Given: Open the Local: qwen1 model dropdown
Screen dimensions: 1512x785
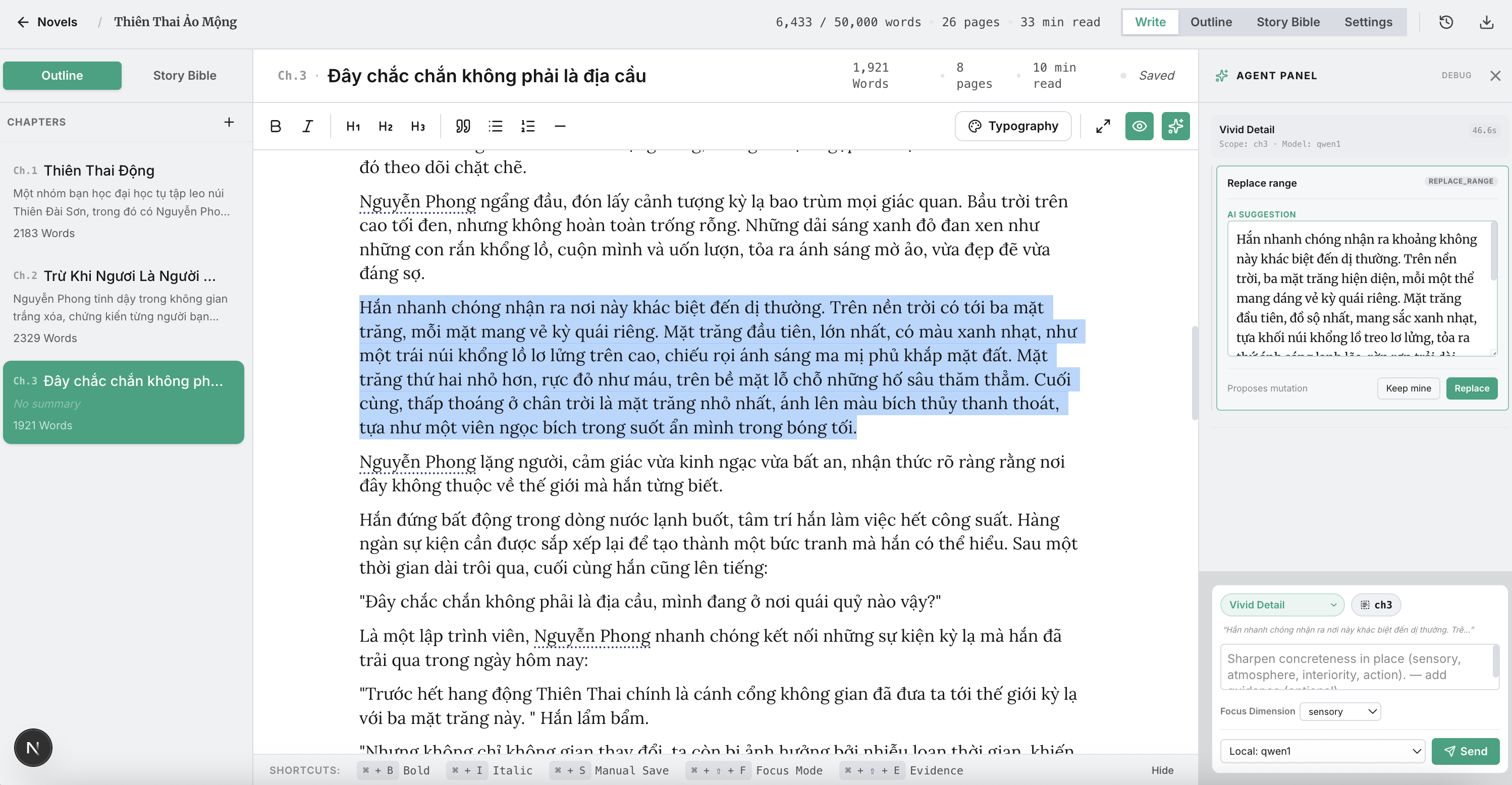Looking at the screenshot, I should tap(1322, 751).
